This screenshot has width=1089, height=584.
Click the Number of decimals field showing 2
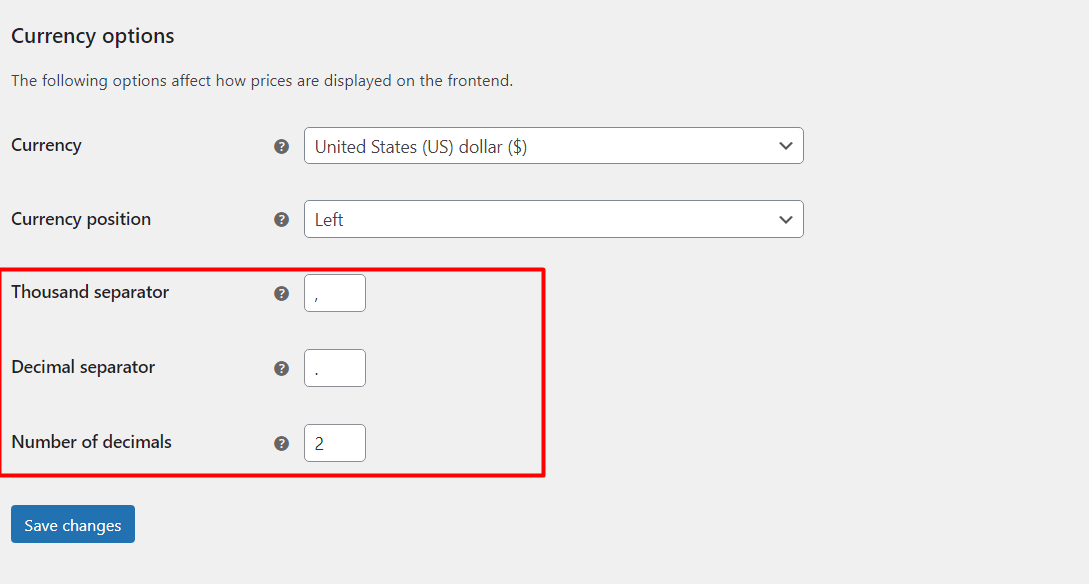(335, 443)
